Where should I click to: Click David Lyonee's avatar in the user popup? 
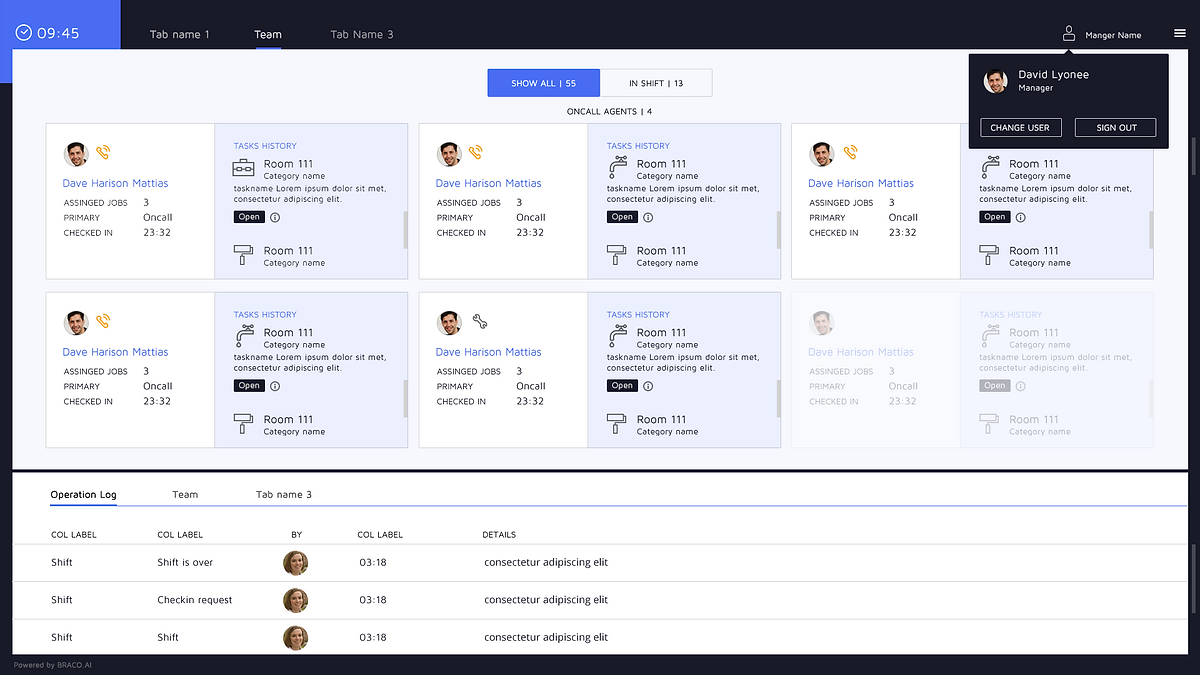(995, 81)
